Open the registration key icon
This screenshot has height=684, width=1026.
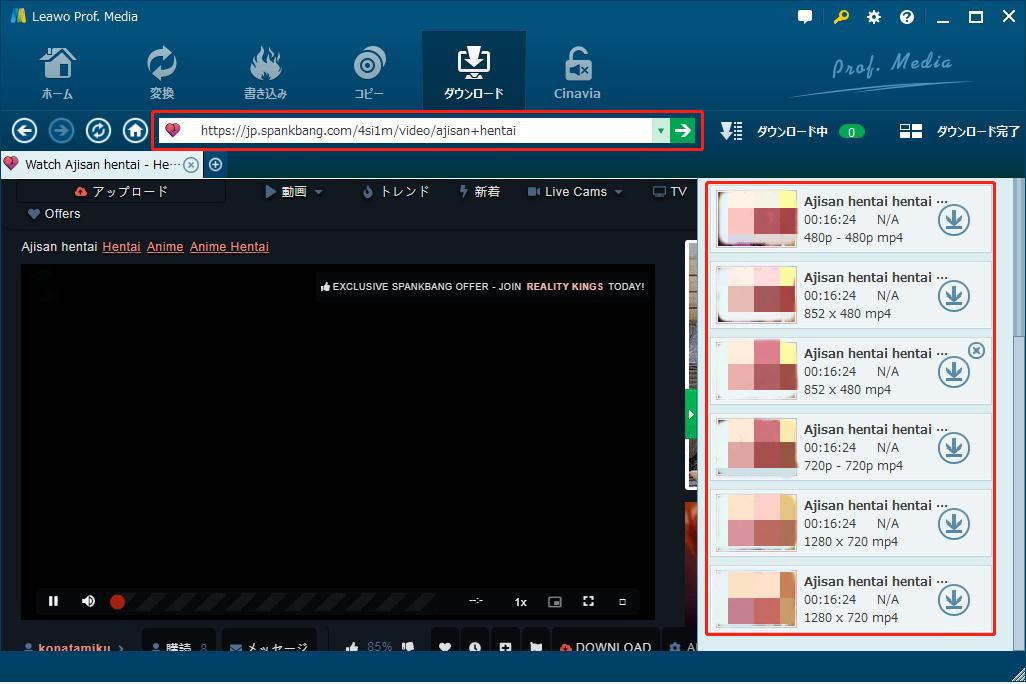[841, 16]
